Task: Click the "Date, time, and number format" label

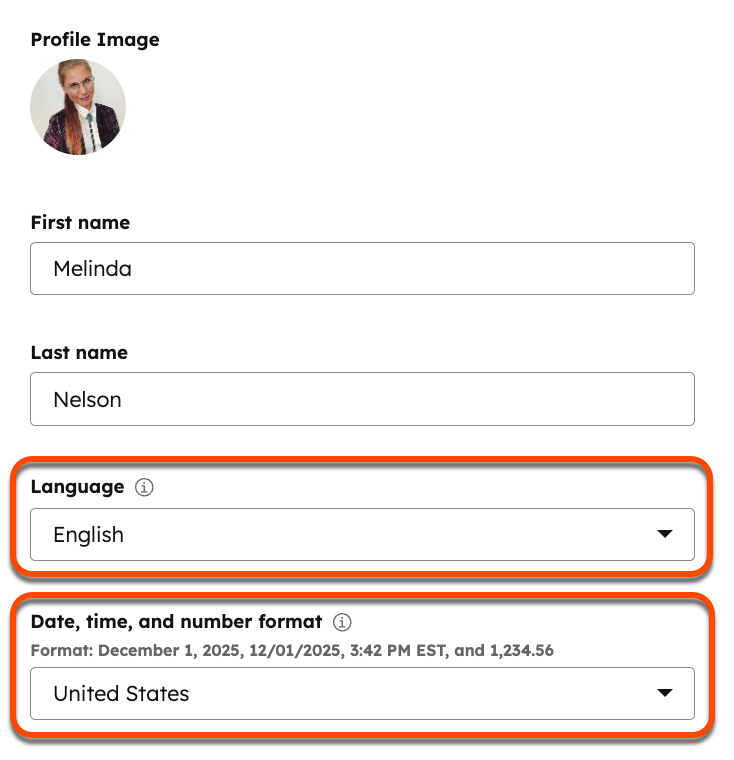Action: (x=176, y=622)
